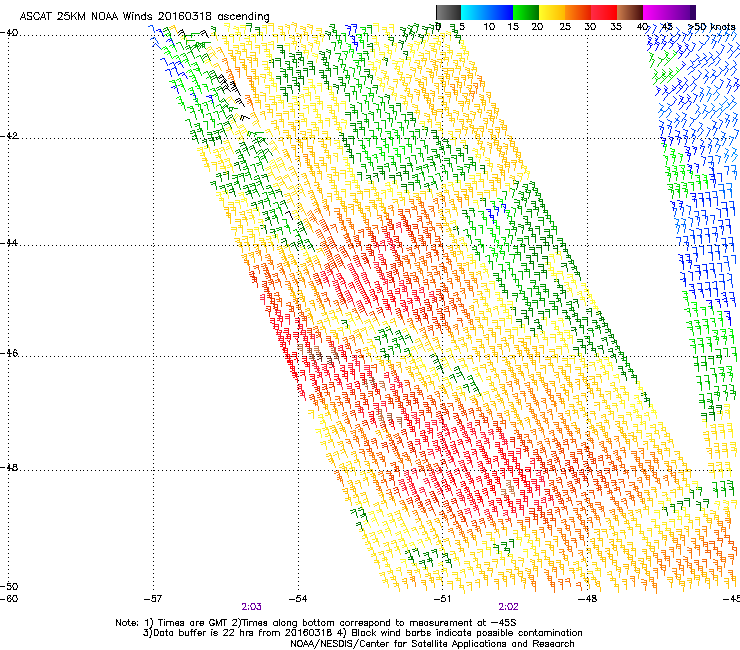Click the longitude label '-60'
740x650 pixels.
[x=9, y=599]
